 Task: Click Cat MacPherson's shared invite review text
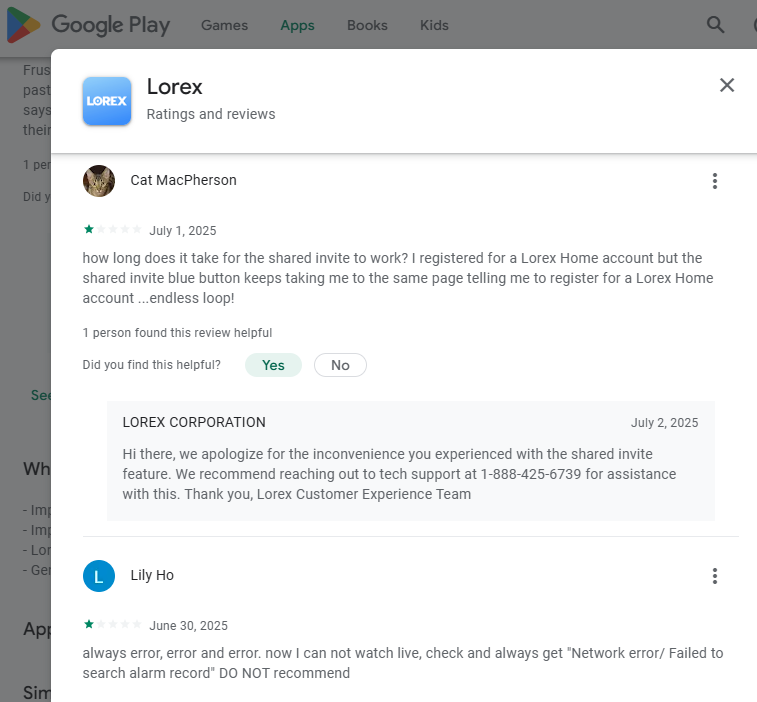click(398, 278)
